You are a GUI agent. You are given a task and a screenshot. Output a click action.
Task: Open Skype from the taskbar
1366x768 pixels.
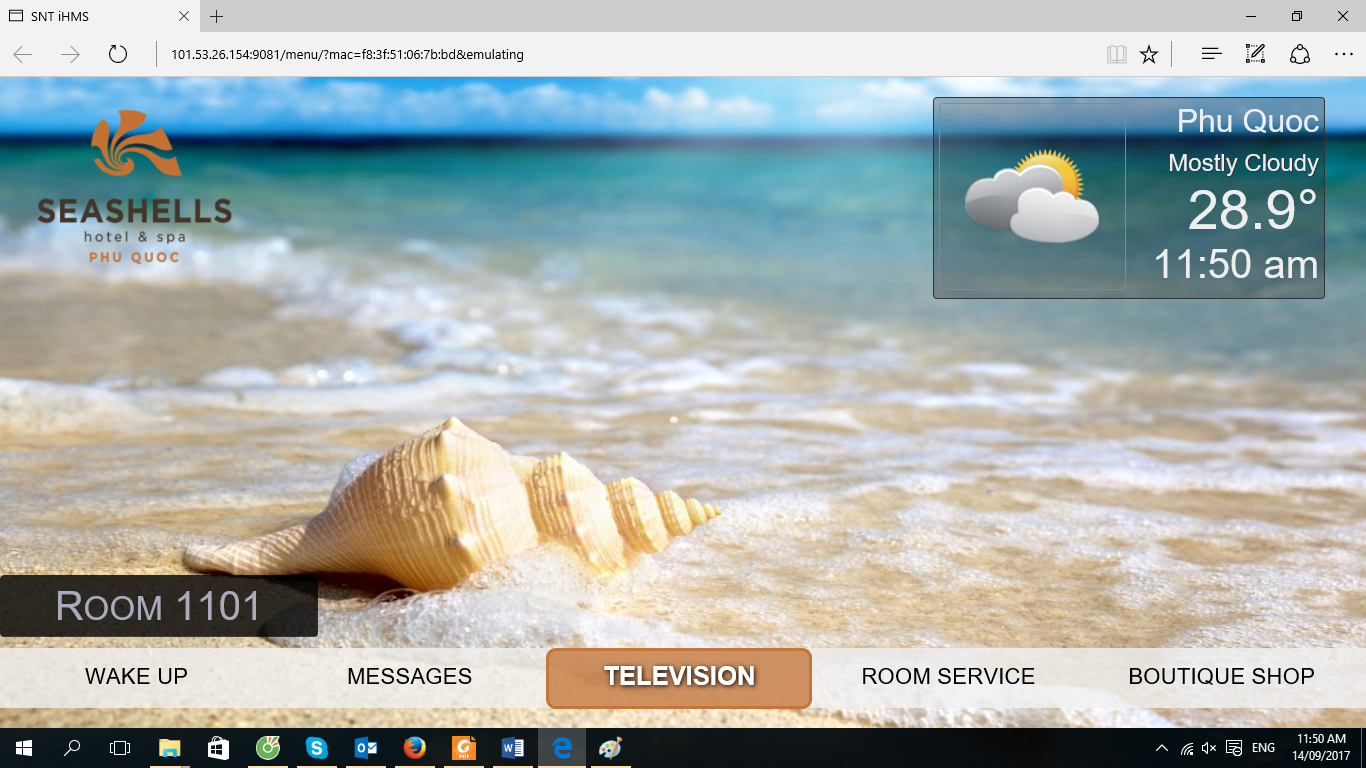(316, 747)
